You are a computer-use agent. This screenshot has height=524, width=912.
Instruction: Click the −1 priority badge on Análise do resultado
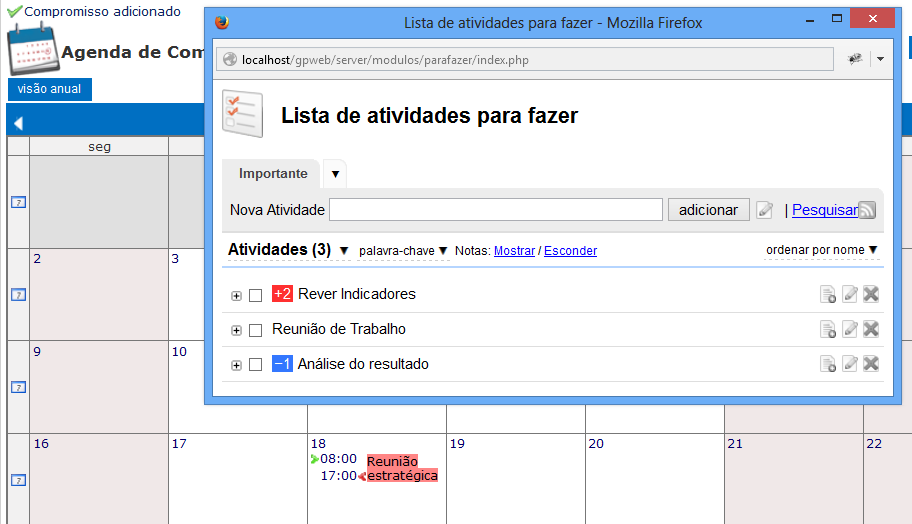282,363
